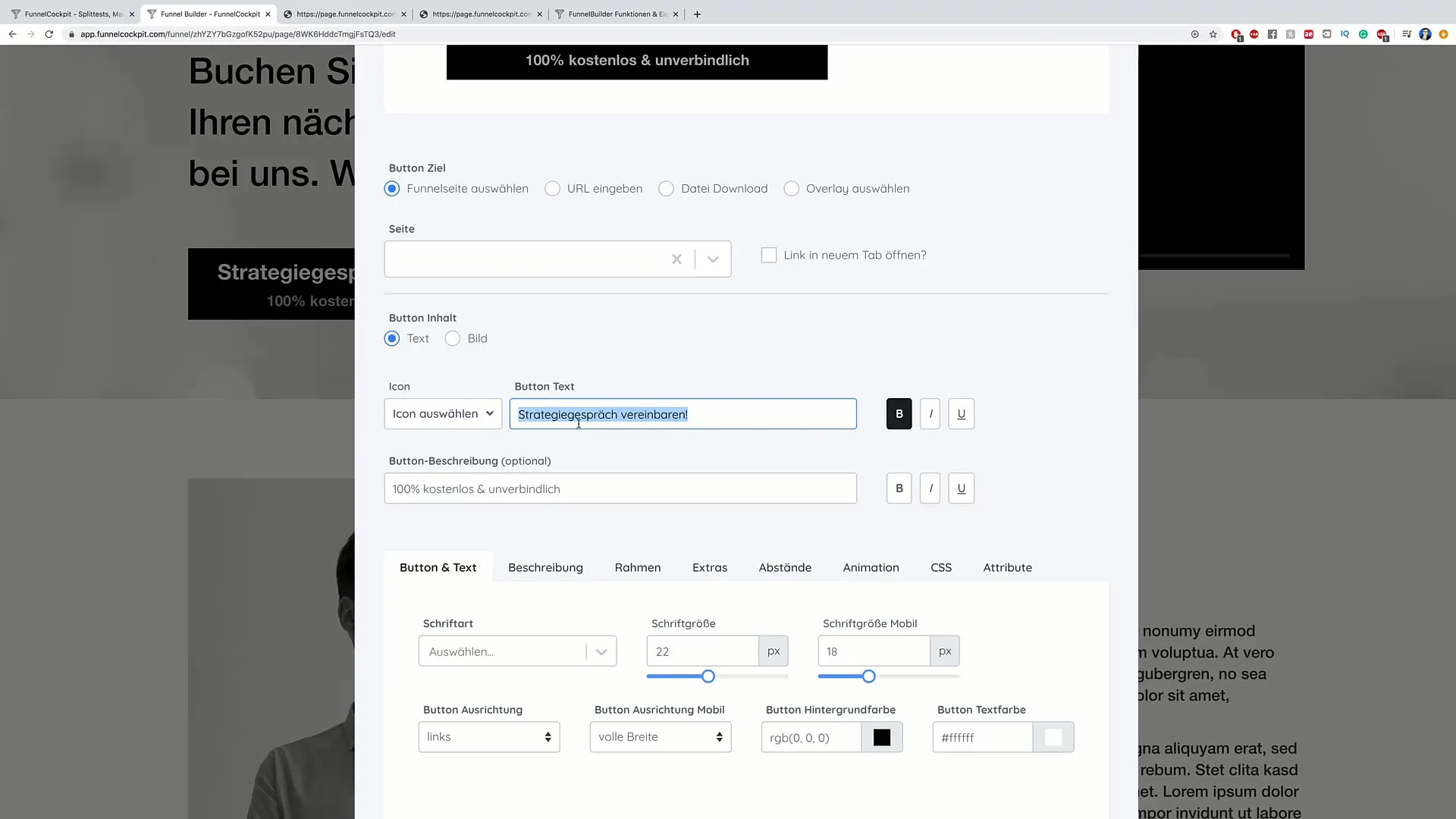The image size is (1456, 819).
Task: Expand the 'Icon auswählen' dropdown
Action: (x=443, y=414)
